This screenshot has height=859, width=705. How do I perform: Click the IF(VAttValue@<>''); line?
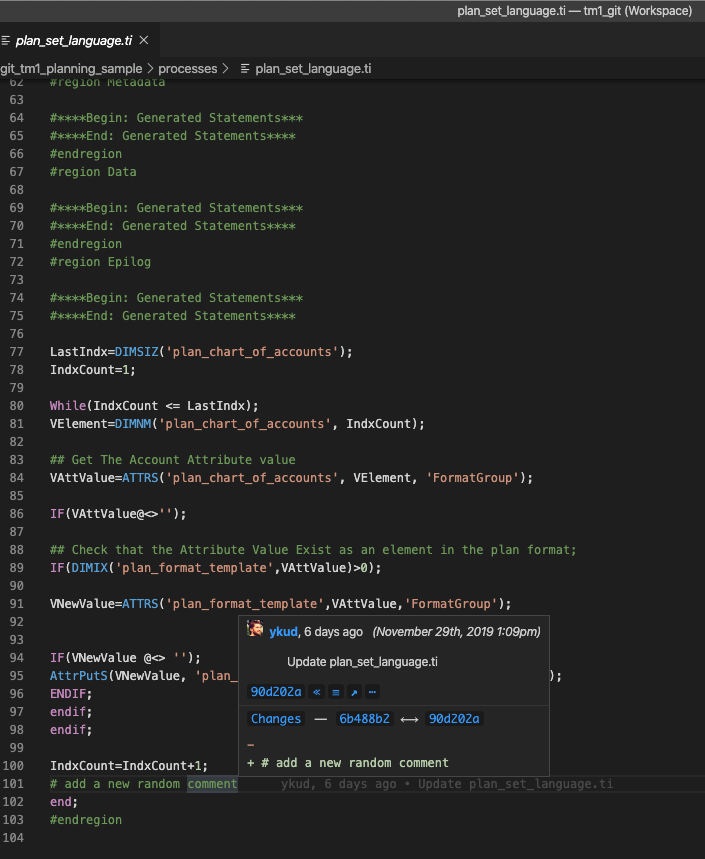118,514
